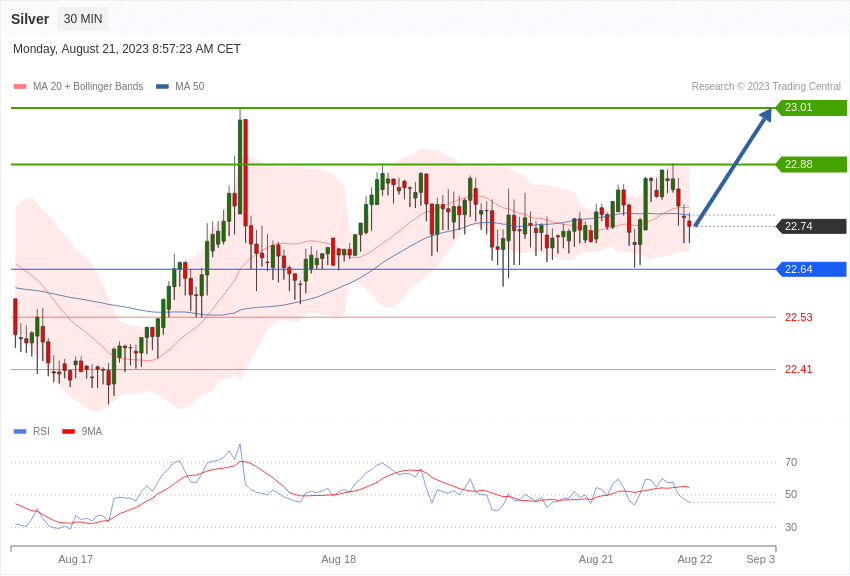Click the blue MA 50 legend swatch

163,87
